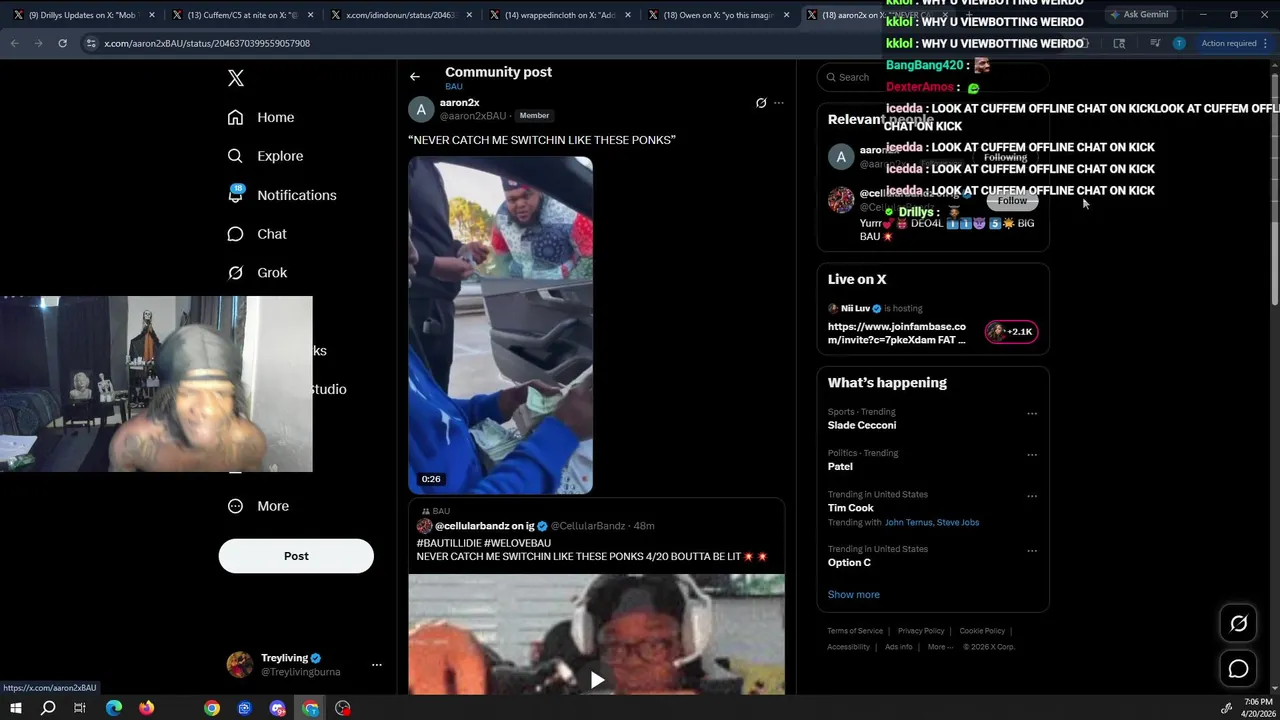
Task: Click the John Ternus, Steve Jobs link
Action: (932, 522)
